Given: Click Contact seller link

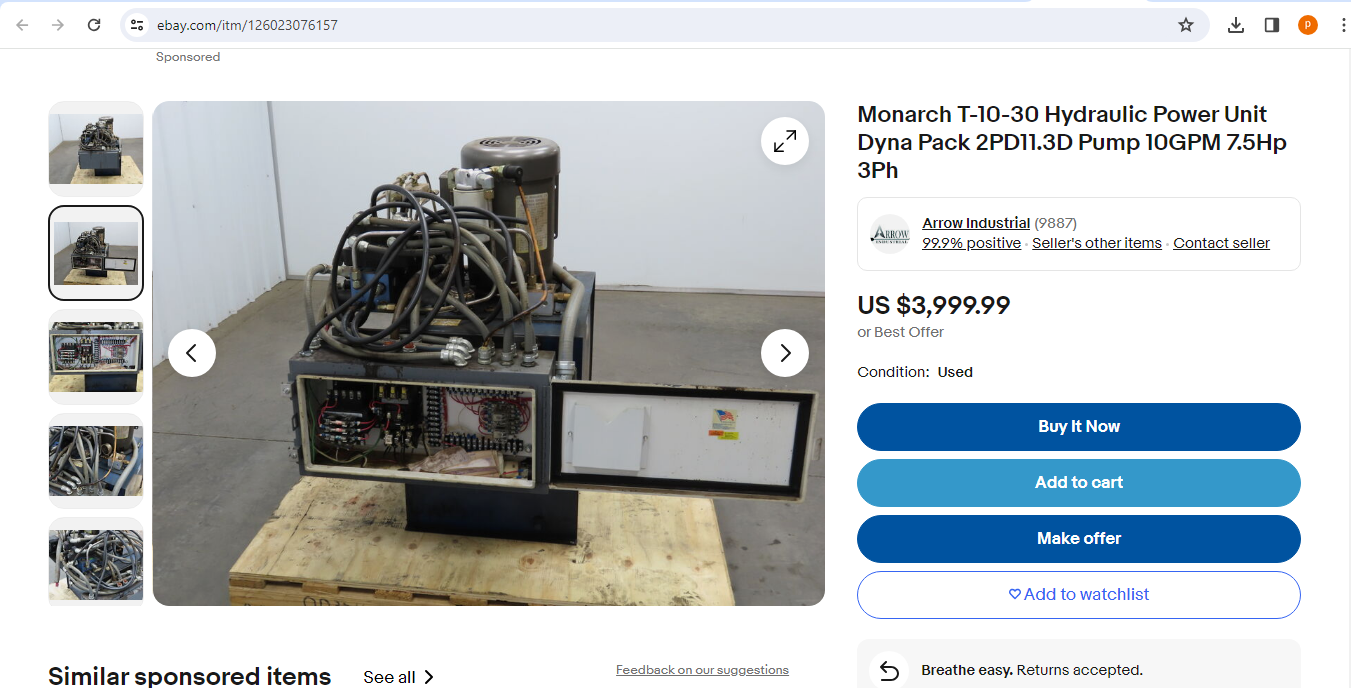Looking at the screenshot, I should (1221, 243).
